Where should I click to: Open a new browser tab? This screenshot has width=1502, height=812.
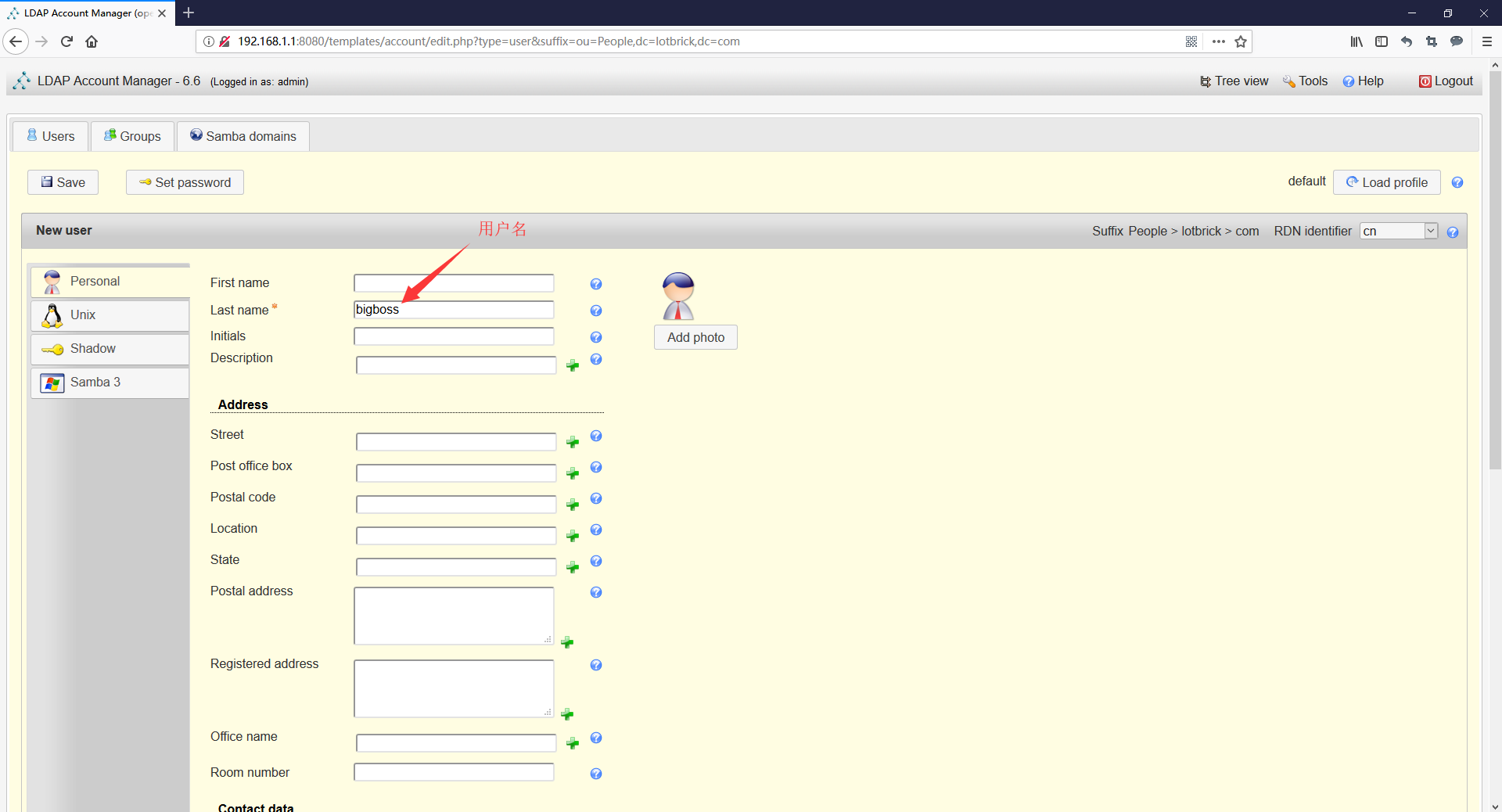[189, 13]
